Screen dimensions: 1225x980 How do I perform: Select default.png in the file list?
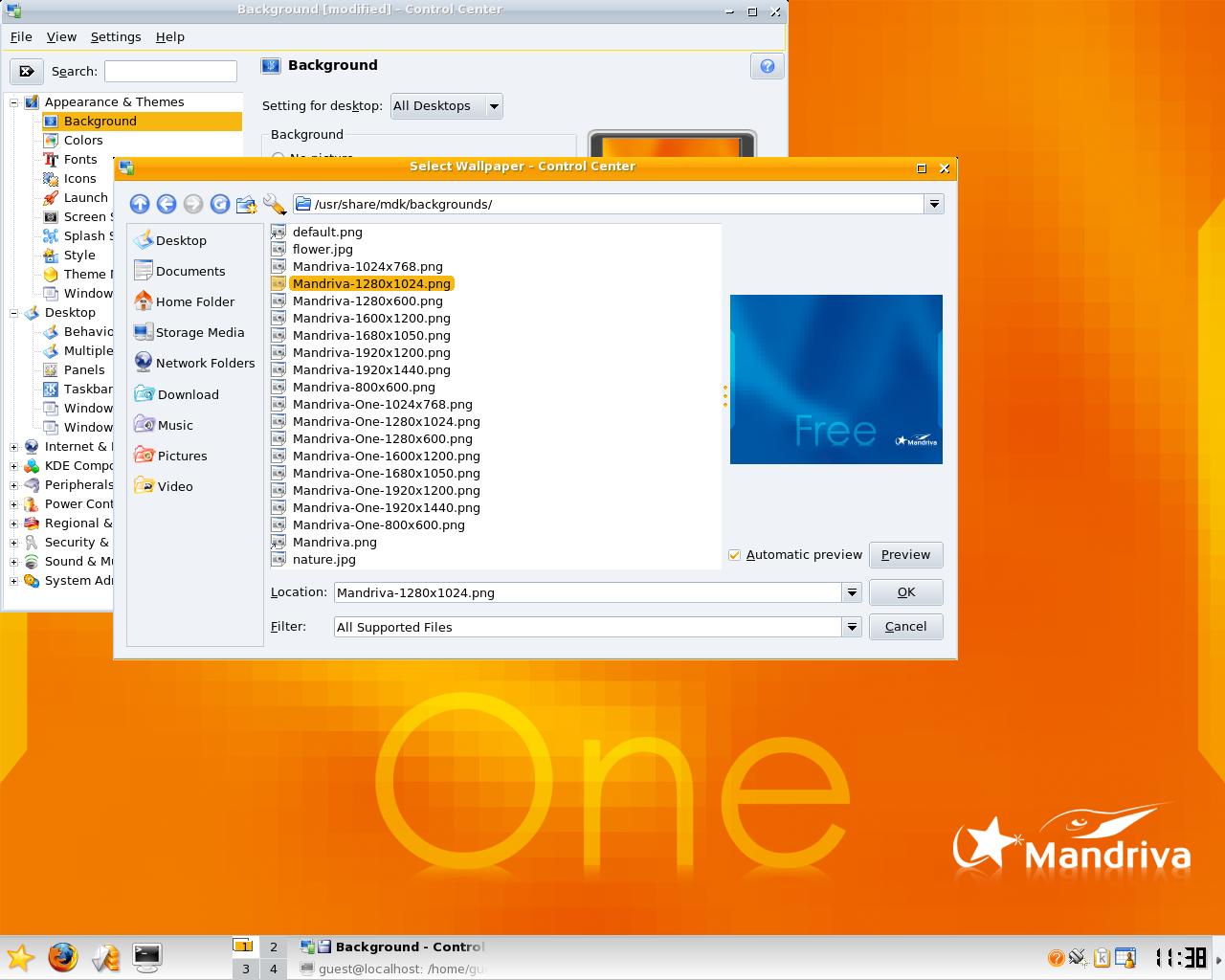pyautogui.click(x=317, y=232)
